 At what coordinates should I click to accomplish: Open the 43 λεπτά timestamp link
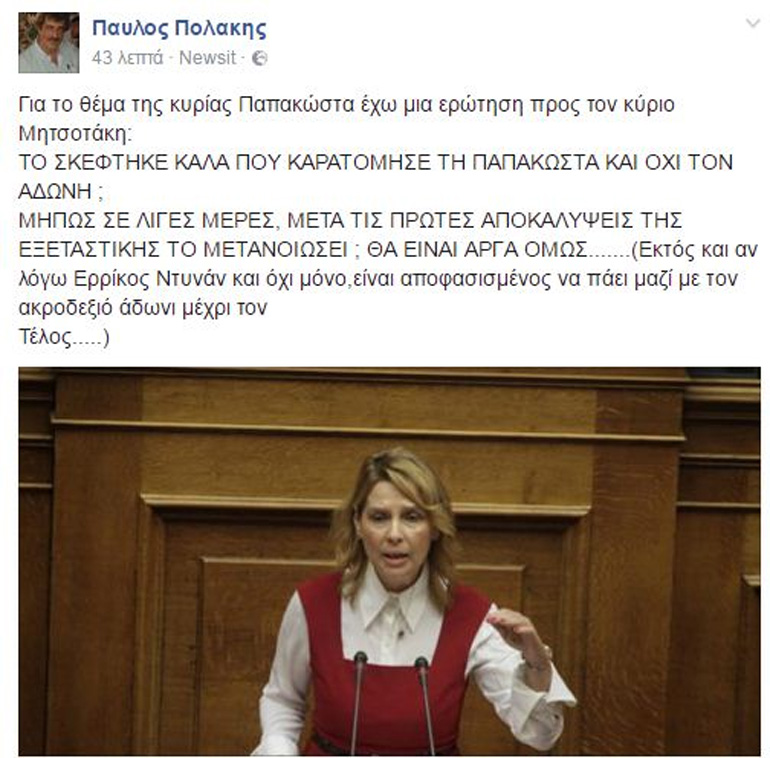click(x=127, y=58)
